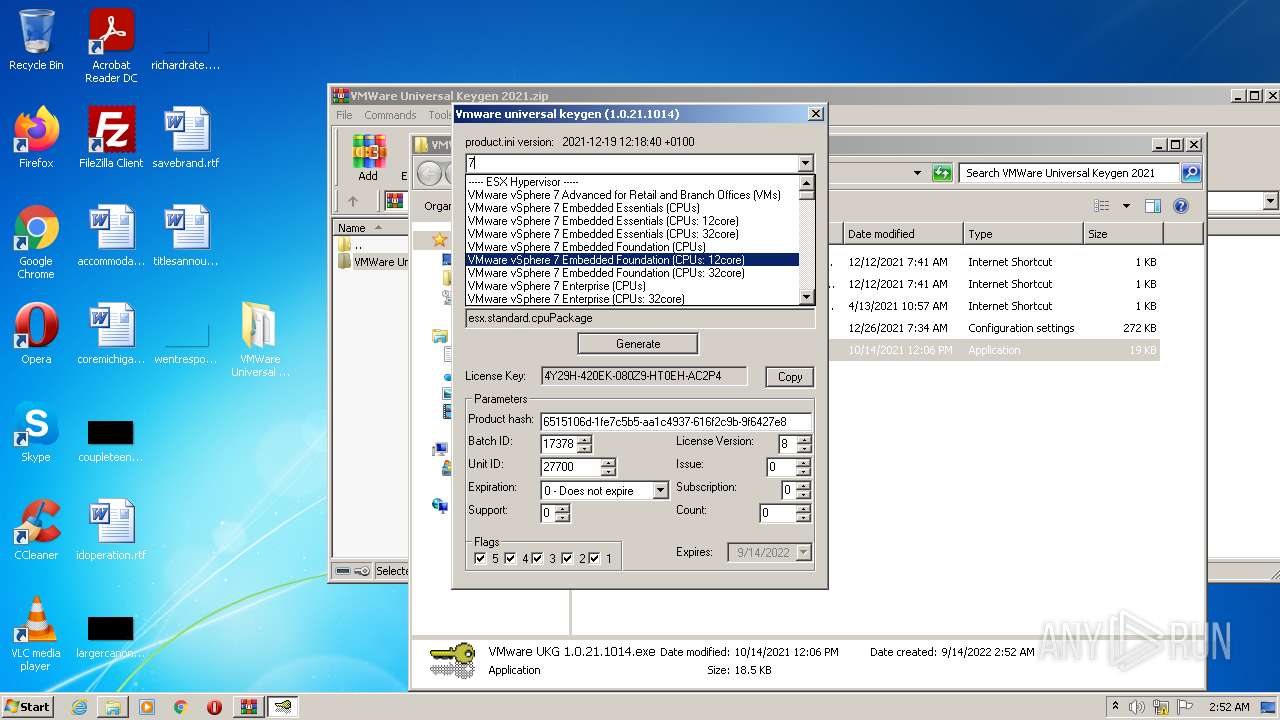1280x720 pixels.
Task: Click the product list scrollbar up arrow
Action: click(x=807, y=182)
